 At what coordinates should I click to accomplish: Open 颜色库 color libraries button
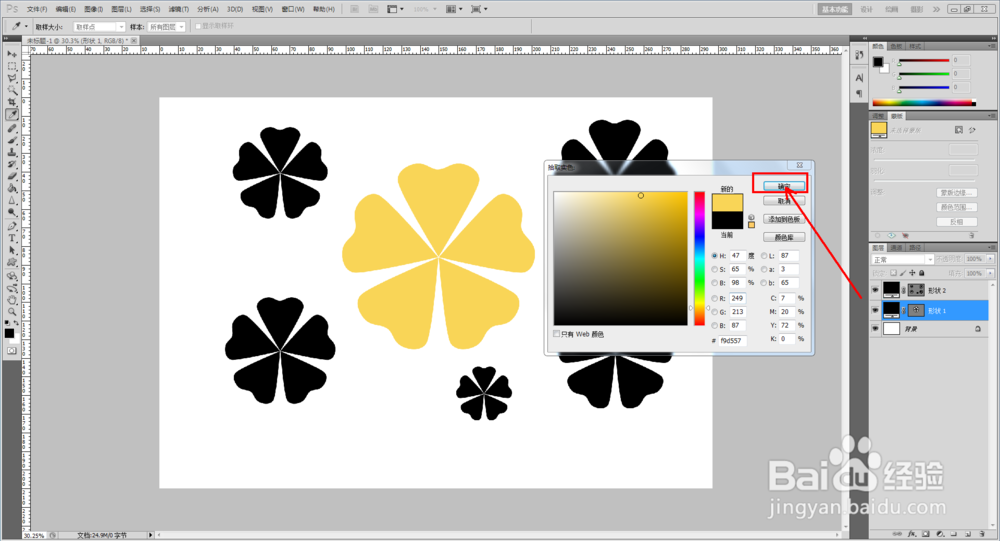click(784, 237)
